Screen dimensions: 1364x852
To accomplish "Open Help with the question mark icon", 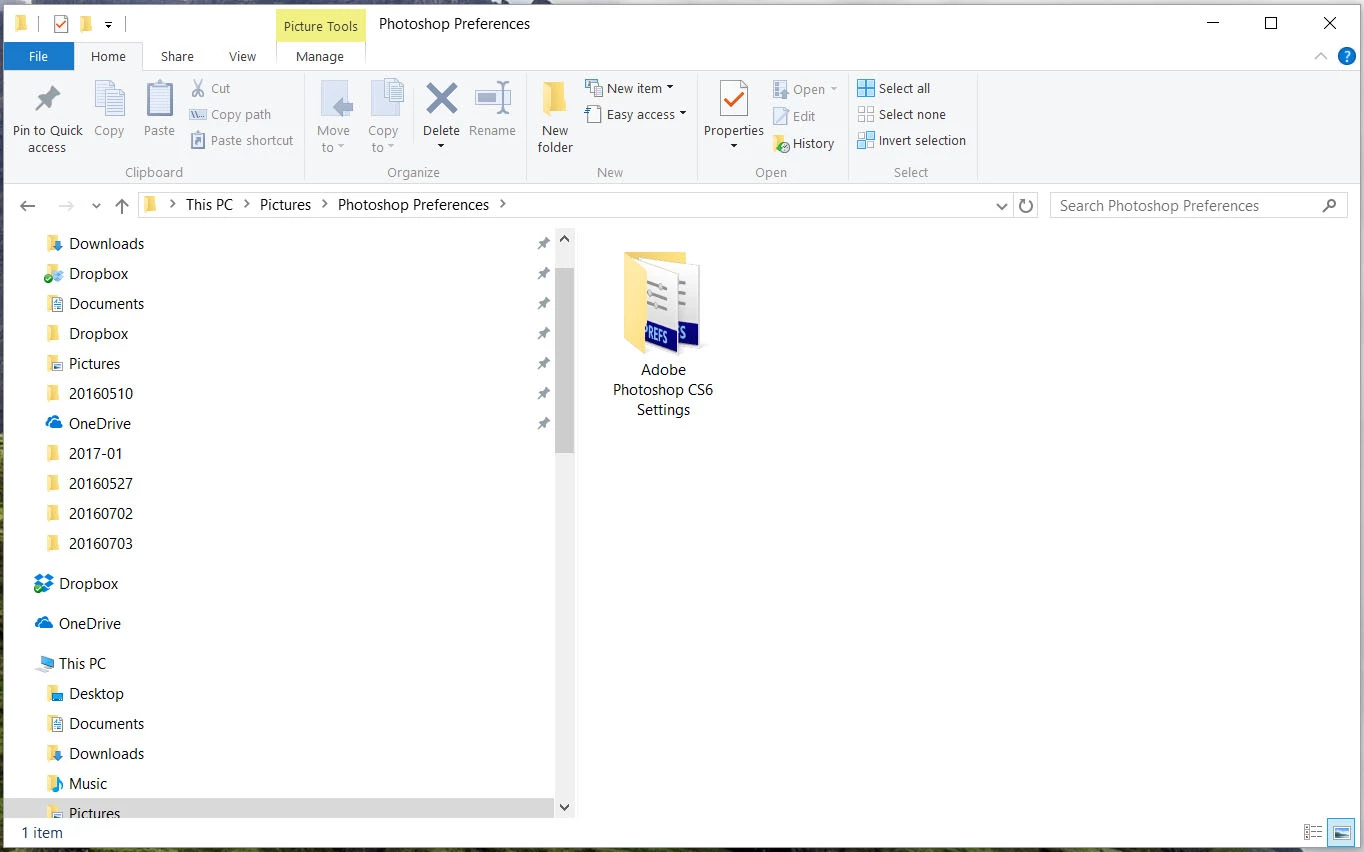I will pos(1346,57).
